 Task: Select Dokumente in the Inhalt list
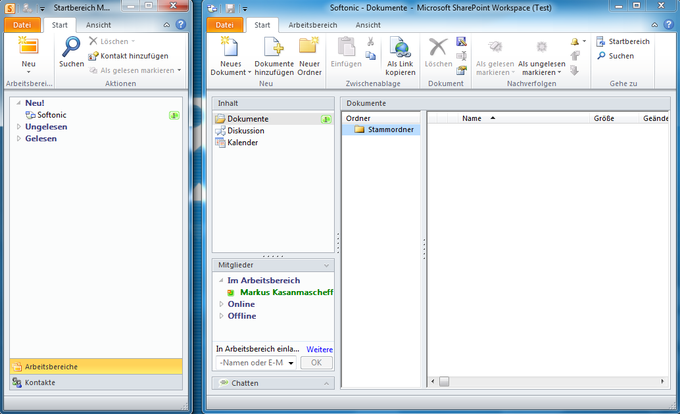[273, 119]
